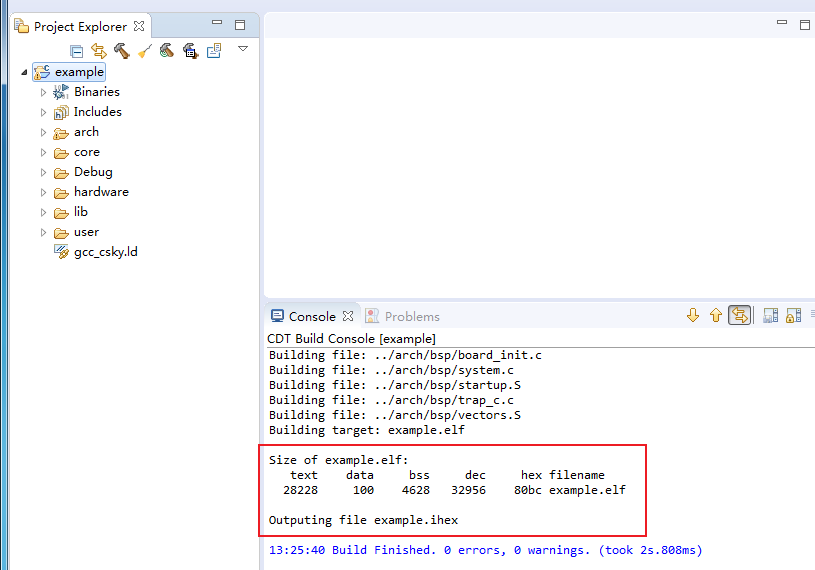Click the board_init.c build line
The height and width of the screenshot is (570, 815).
click(x=405, y=355)
